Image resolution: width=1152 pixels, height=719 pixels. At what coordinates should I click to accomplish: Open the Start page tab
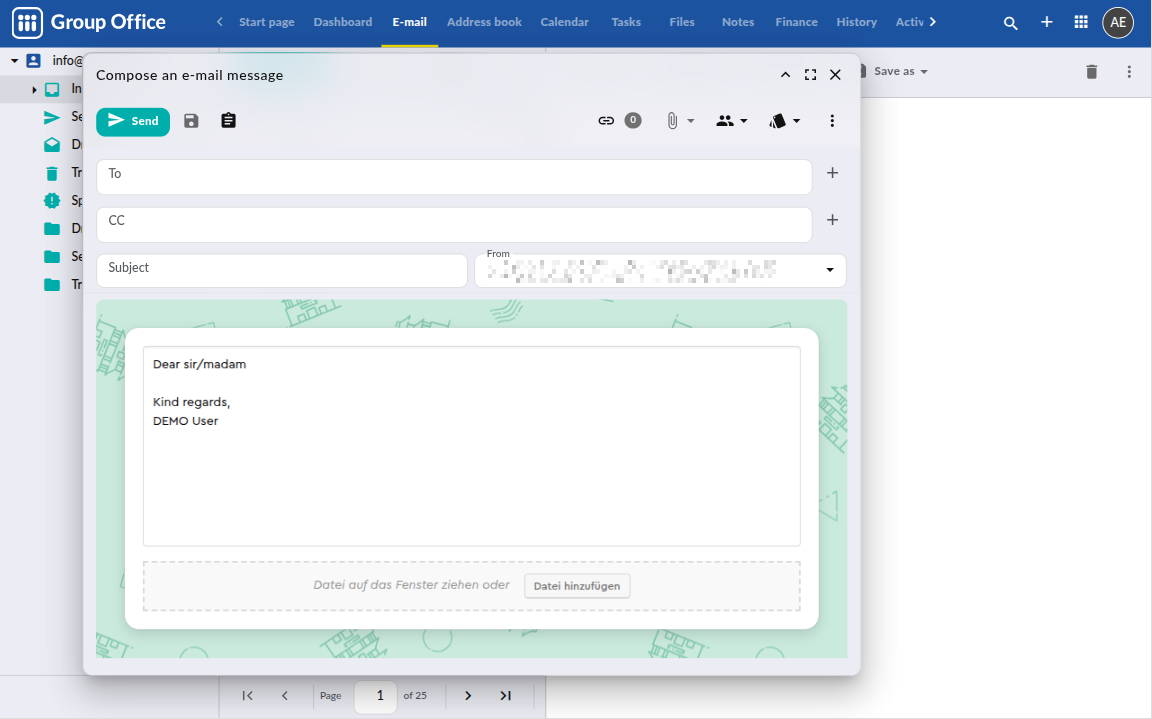click(267, 22)
